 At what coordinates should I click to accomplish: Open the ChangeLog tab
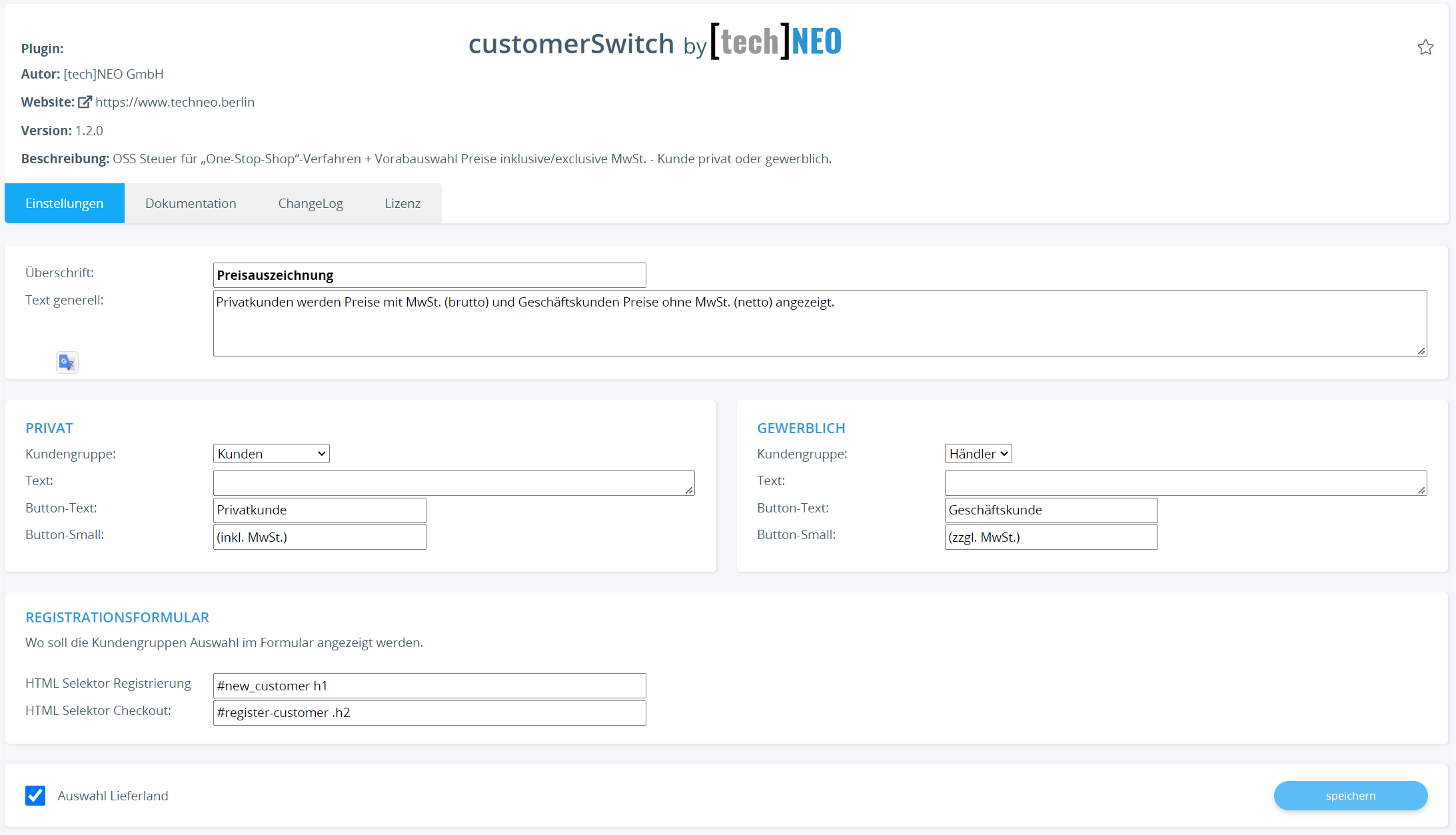click(311, 203)
